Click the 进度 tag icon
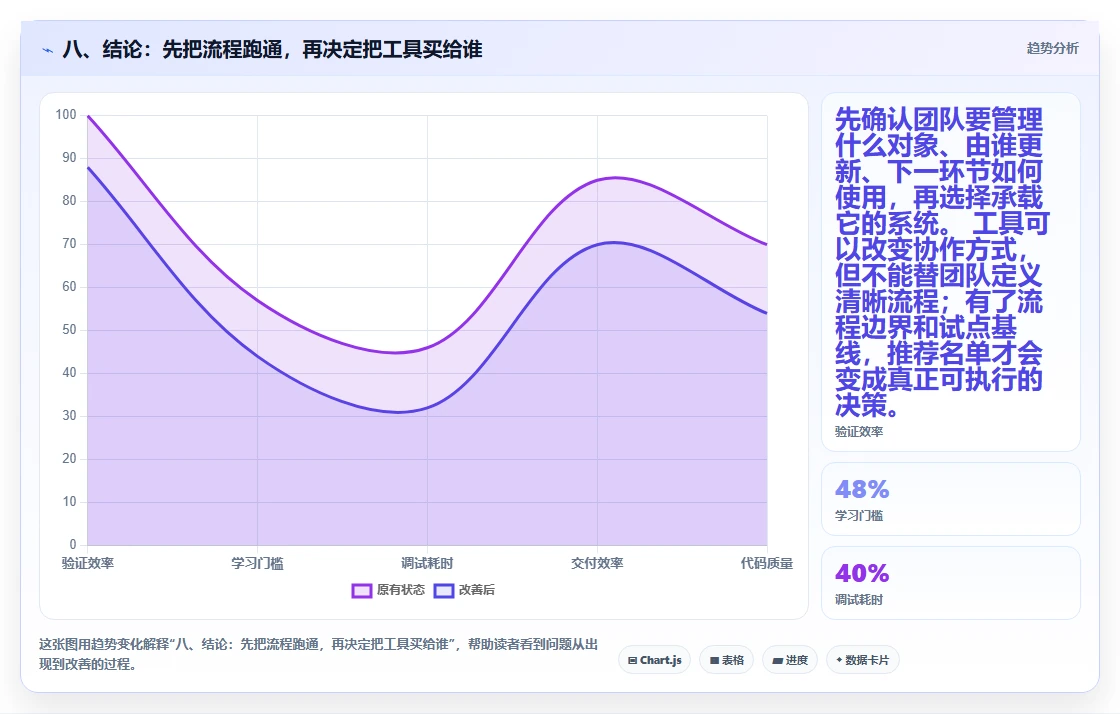1120x714 pixels. tap(777, 660)
